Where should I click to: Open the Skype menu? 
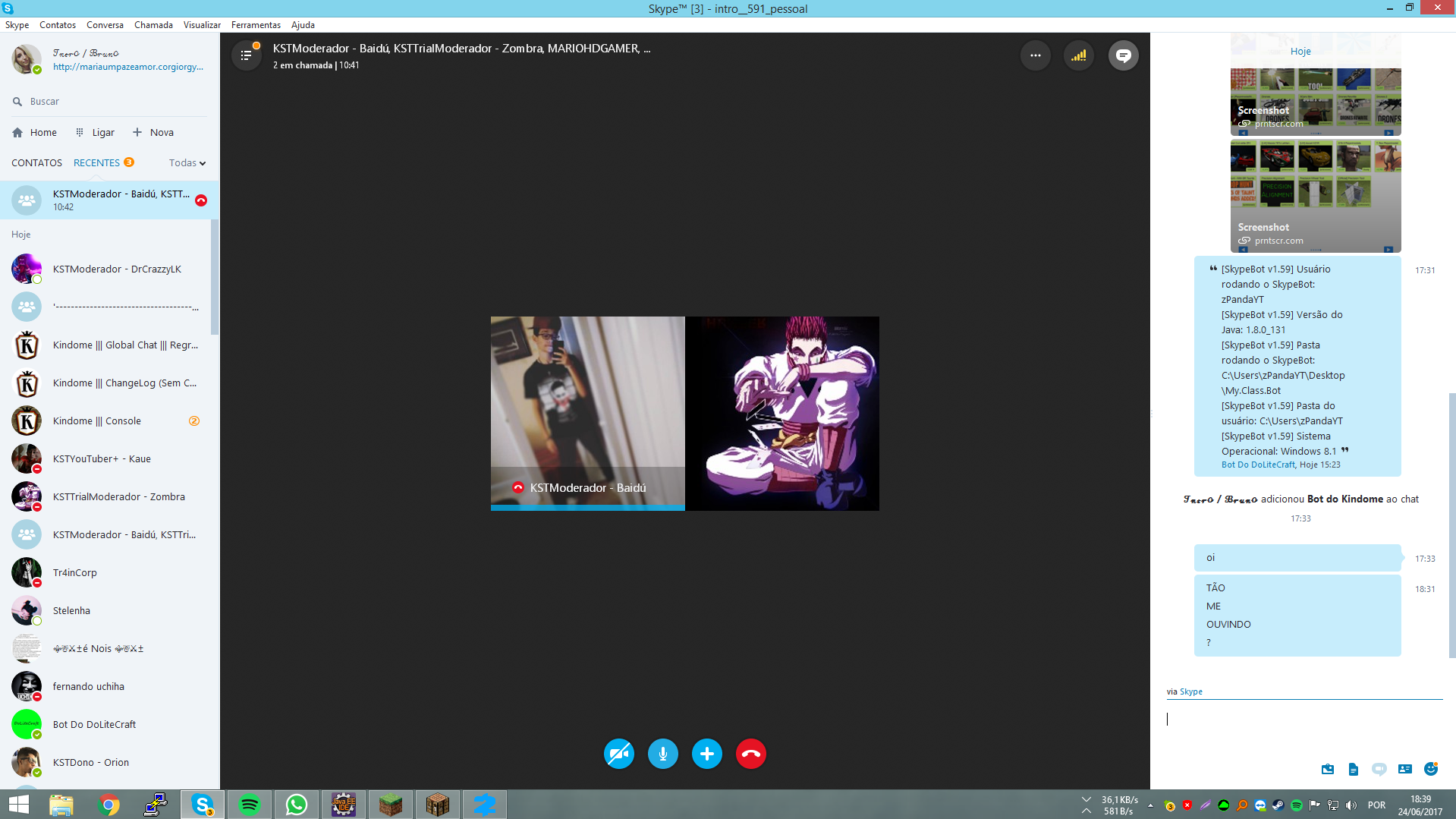tap(17, 24)
